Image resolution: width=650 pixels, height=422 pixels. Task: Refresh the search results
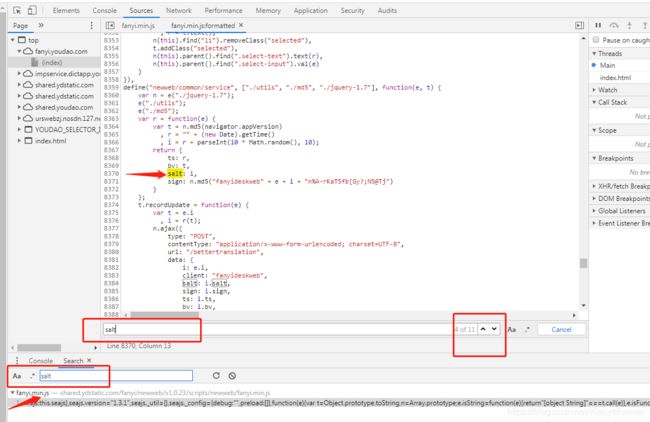(216, 376)
